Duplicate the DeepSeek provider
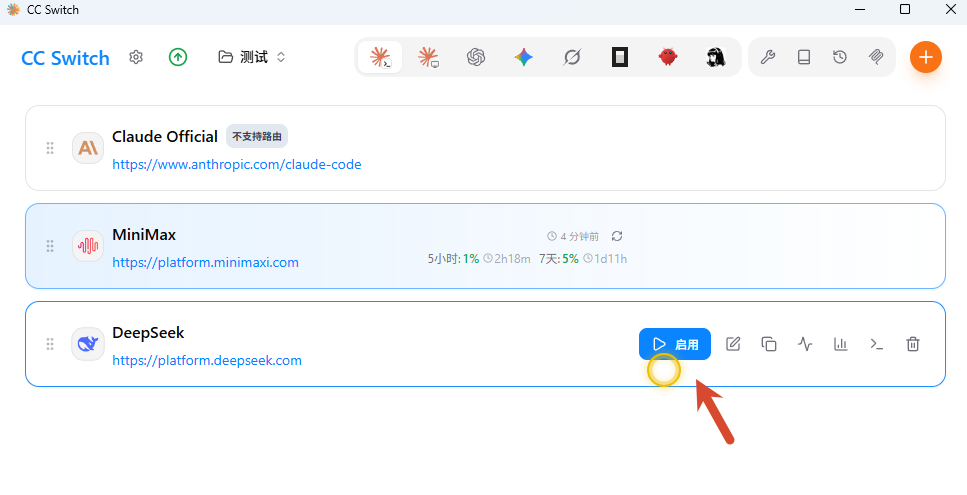Image resolution: width=967 pixels, height=495 pixels. click(x=768, y=344)
